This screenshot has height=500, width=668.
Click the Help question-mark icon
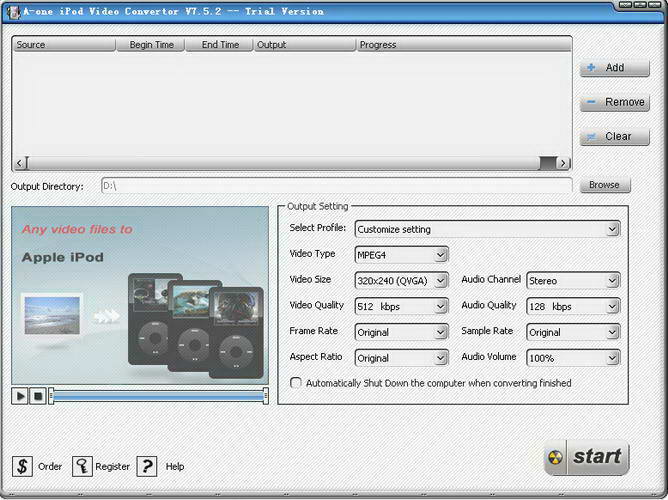pos(147,466)
